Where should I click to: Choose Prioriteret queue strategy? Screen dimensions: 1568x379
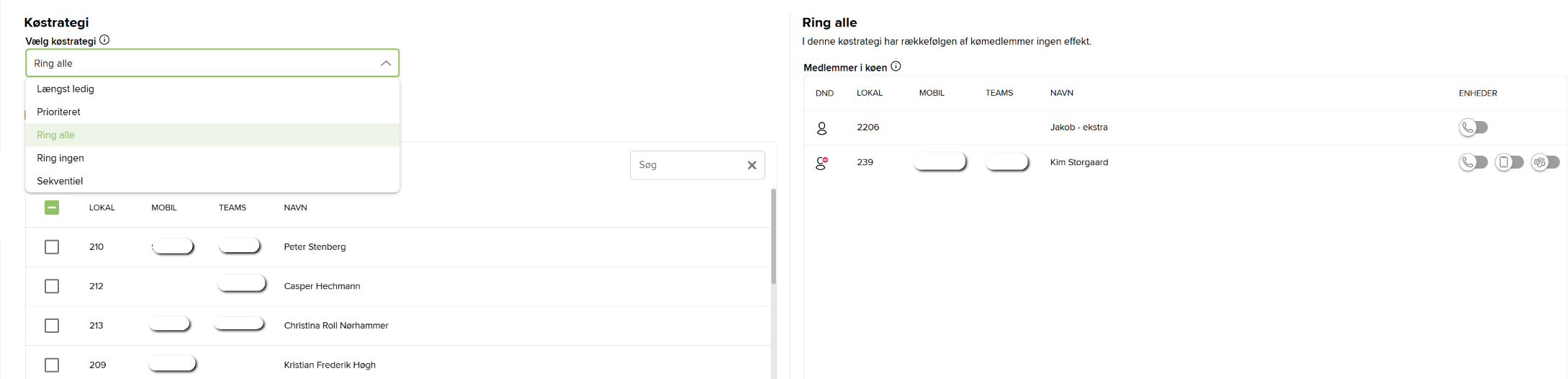point(58,112)
